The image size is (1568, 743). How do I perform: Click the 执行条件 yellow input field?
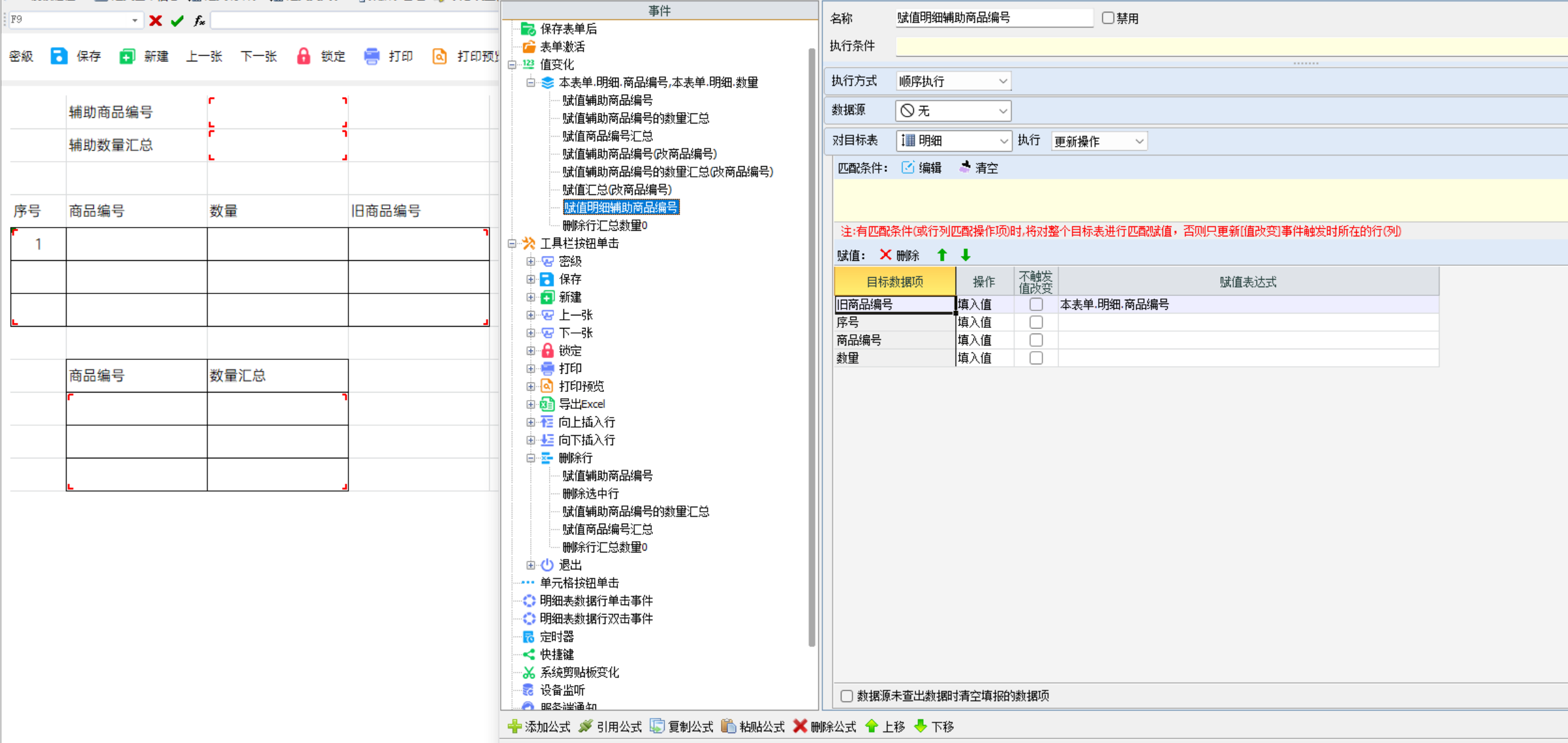pyautogui.click(x=1228, y=46)
